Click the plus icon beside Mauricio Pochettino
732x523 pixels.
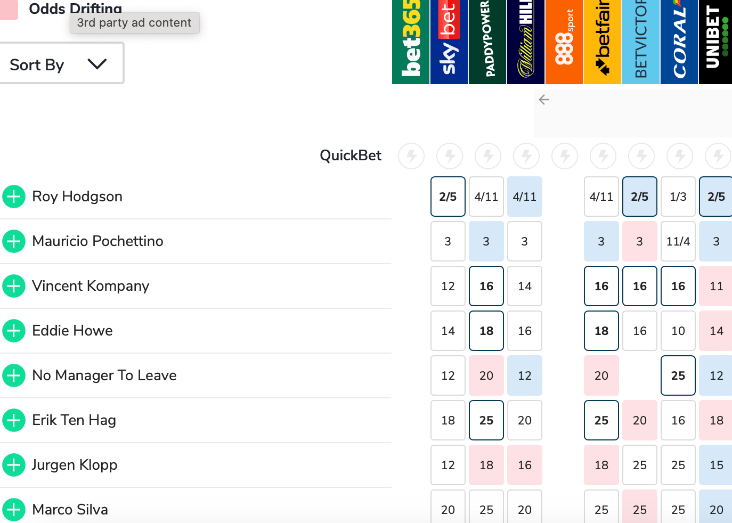click(13, 242)
